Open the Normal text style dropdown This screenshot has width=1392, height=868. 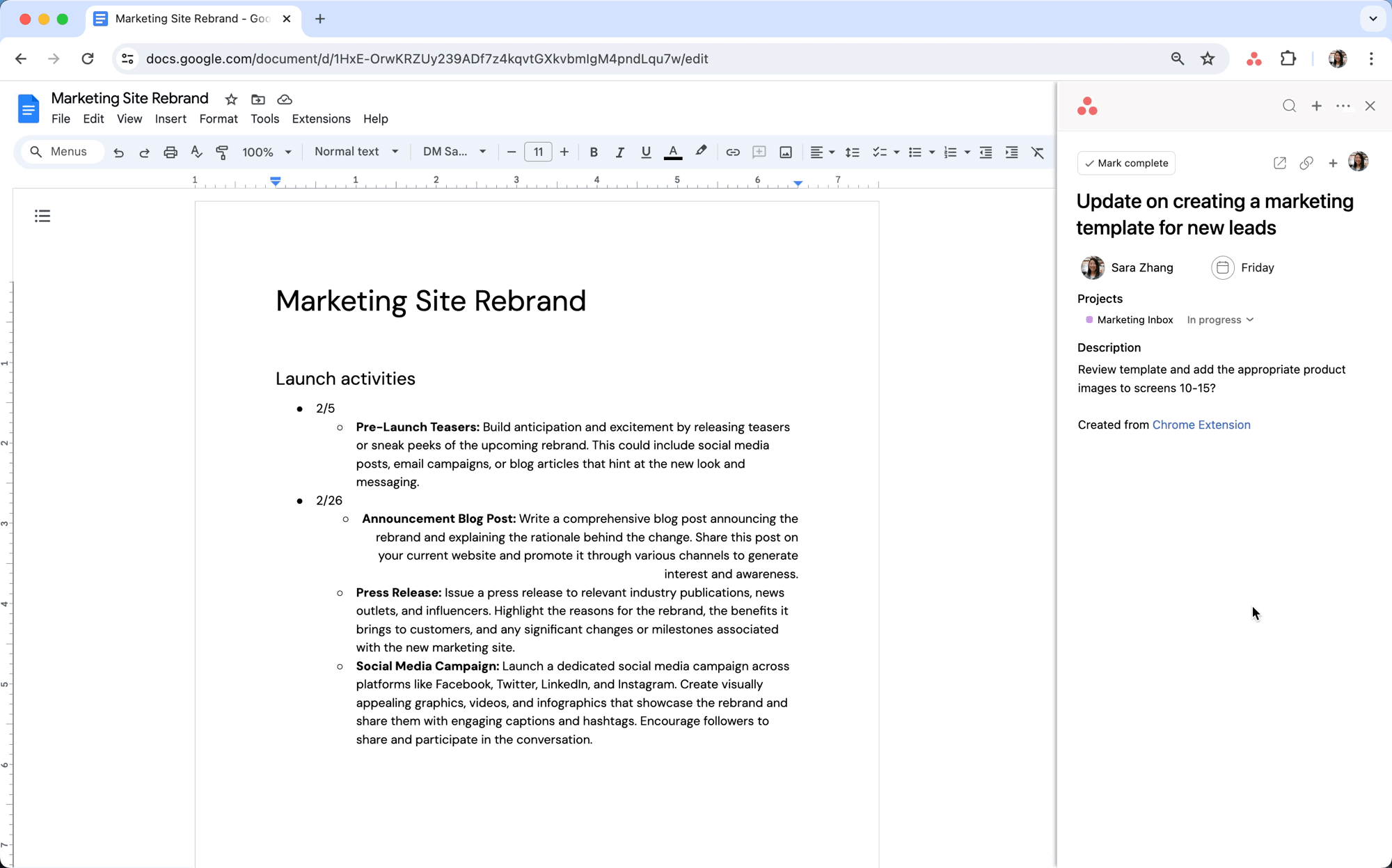click(x=356, y=152)
